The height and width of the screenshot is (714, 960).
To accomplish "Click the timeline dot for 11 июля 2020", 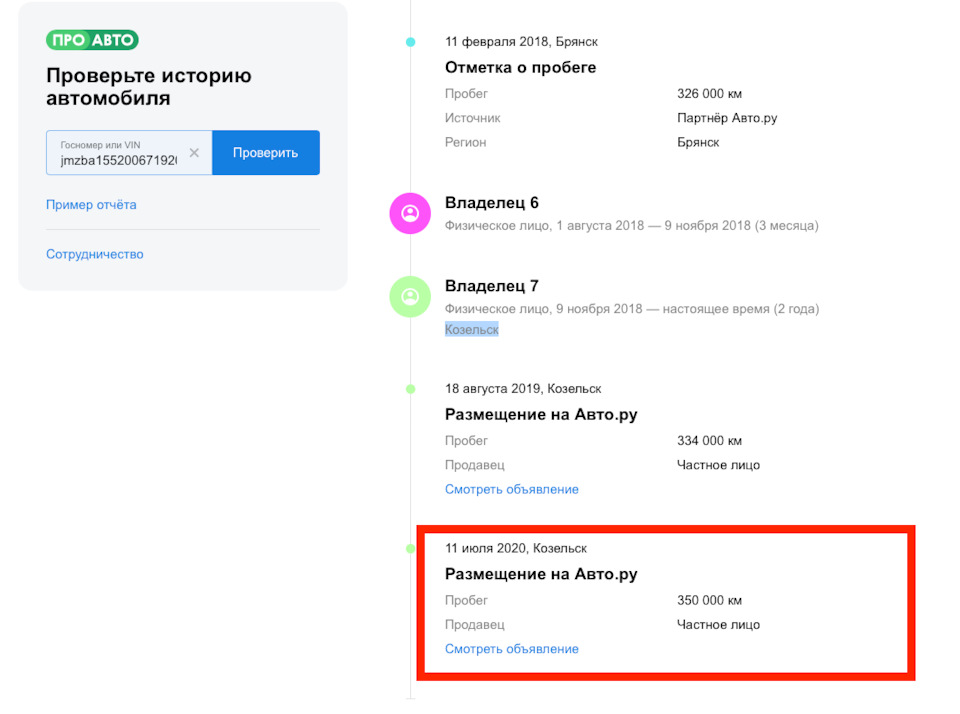I will click(410, 549).
